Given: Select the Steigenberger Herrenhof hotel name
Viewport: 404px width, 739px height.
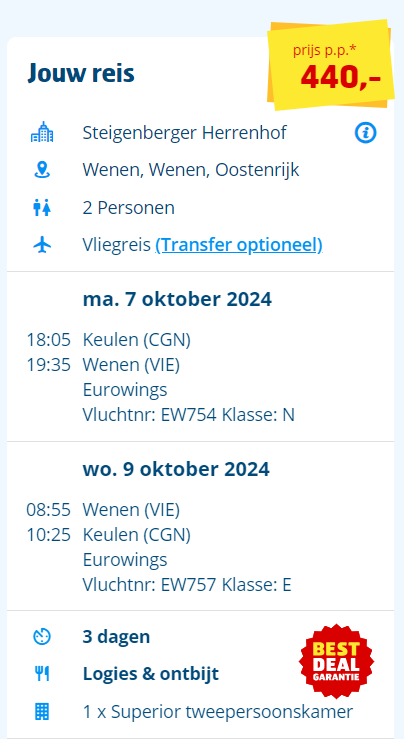Looking at the screenshot, I should [x=184, y=133].
